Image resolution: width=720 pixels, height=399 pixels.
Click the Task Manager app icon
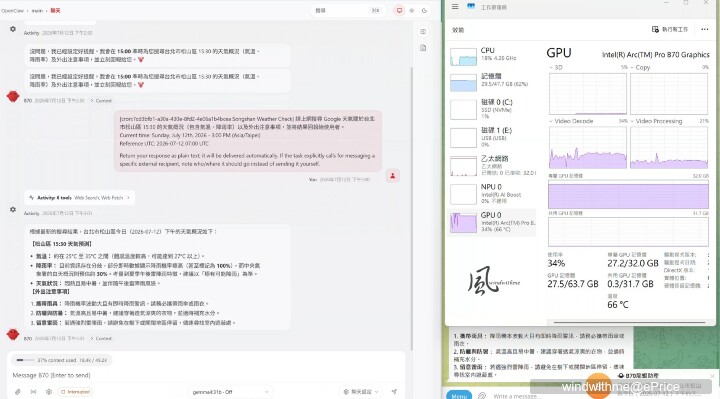471,6
